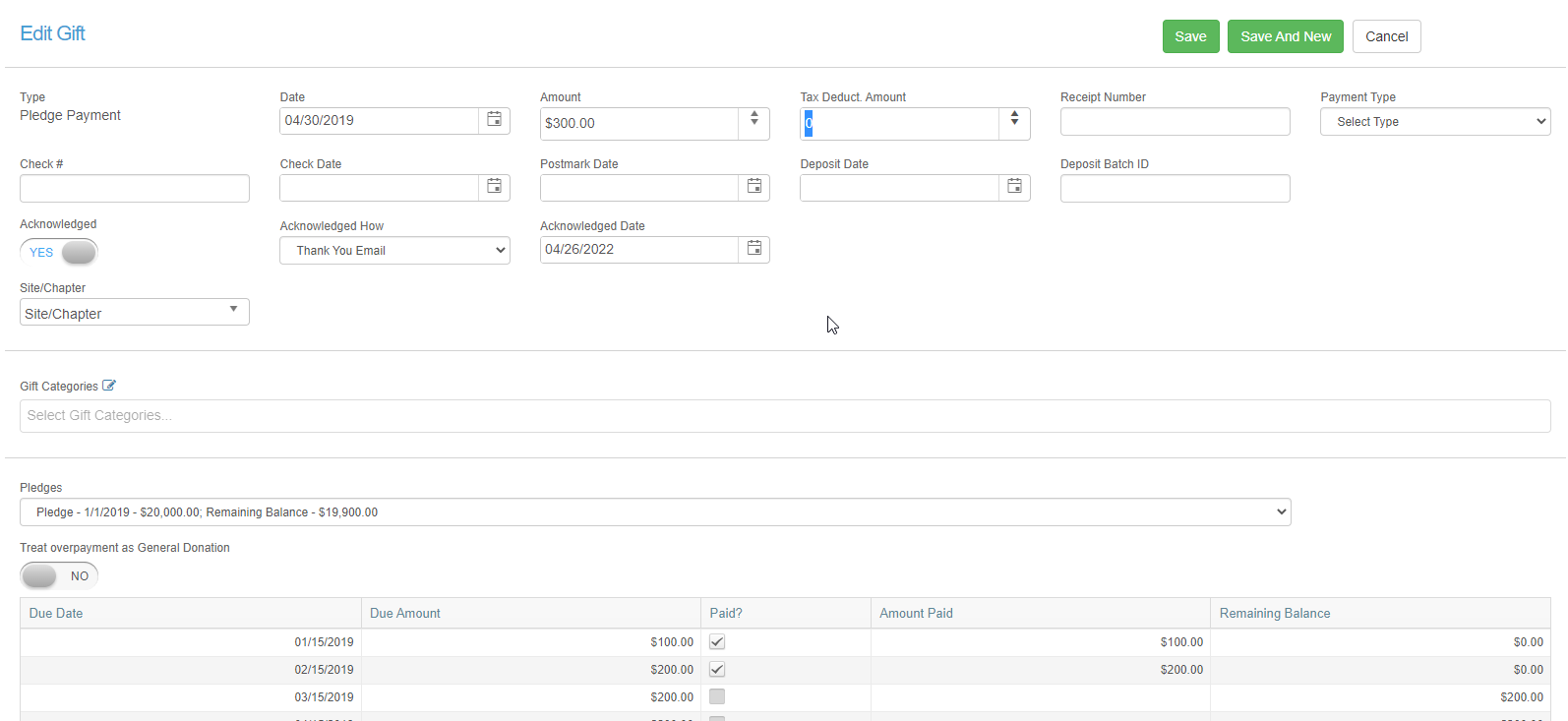Click the Date input field
This screenshot has height=721, width=1568.
[380, 120]
